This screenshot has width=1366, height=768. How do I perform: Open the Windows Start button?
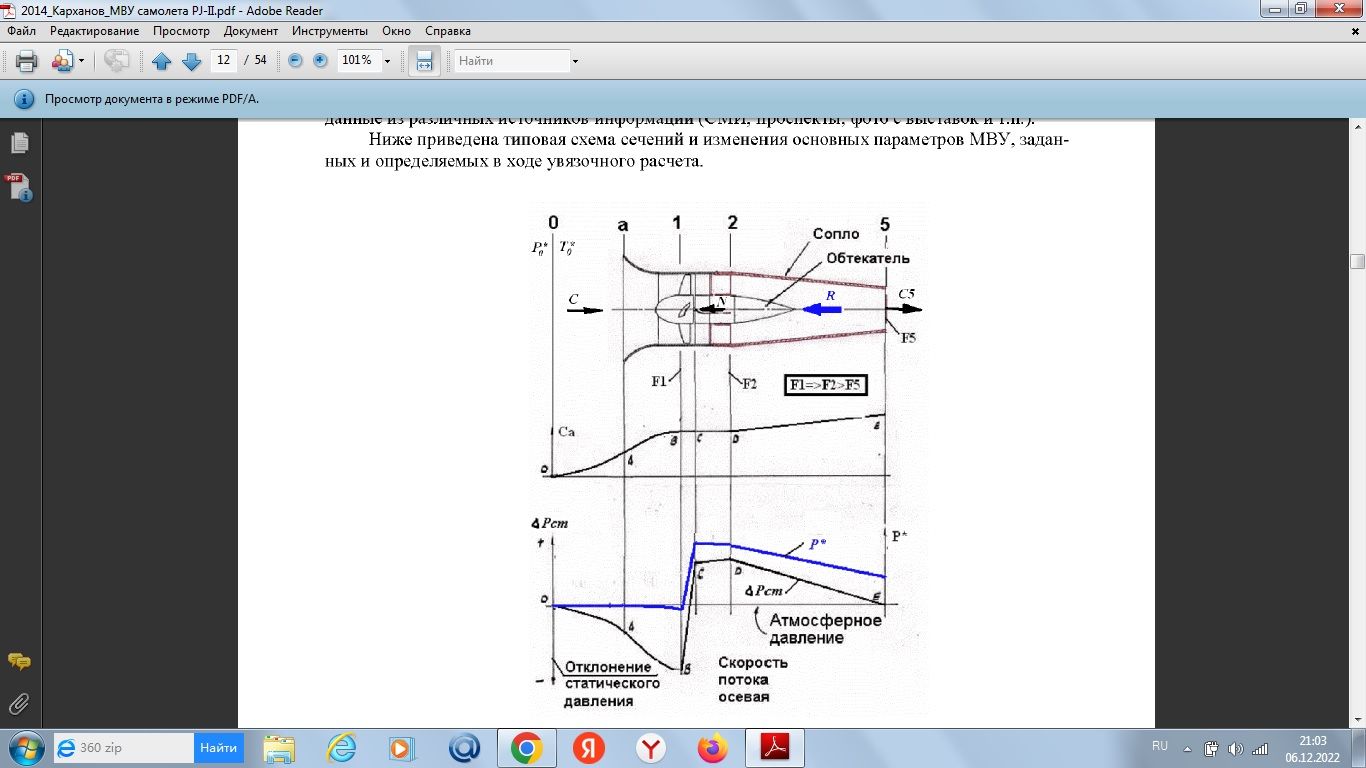coord(24,747)
